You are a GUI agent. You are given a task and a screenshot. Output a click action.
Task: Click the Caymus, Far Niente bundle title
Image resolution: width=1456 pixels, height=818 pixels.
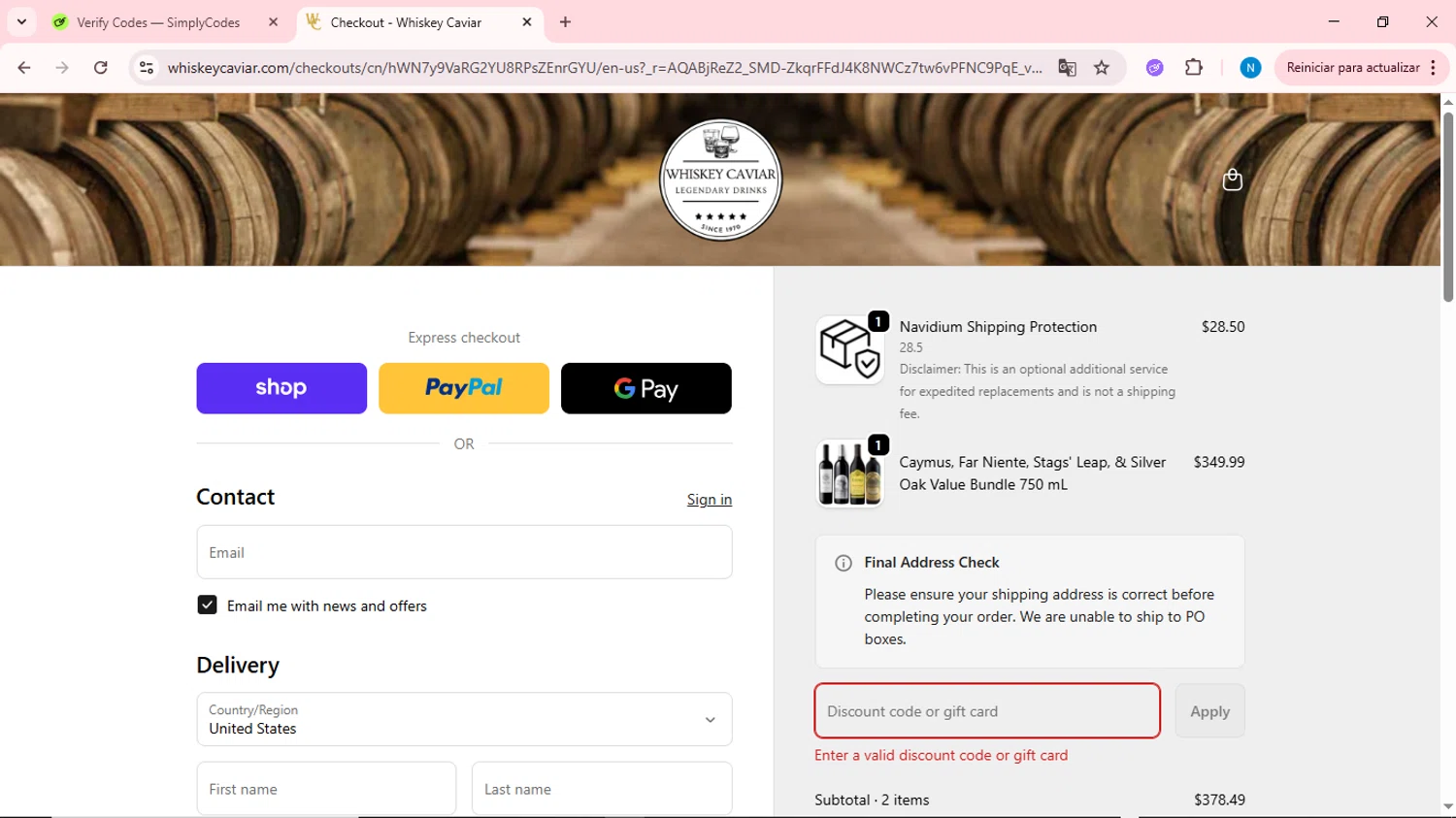[1033, 474]
